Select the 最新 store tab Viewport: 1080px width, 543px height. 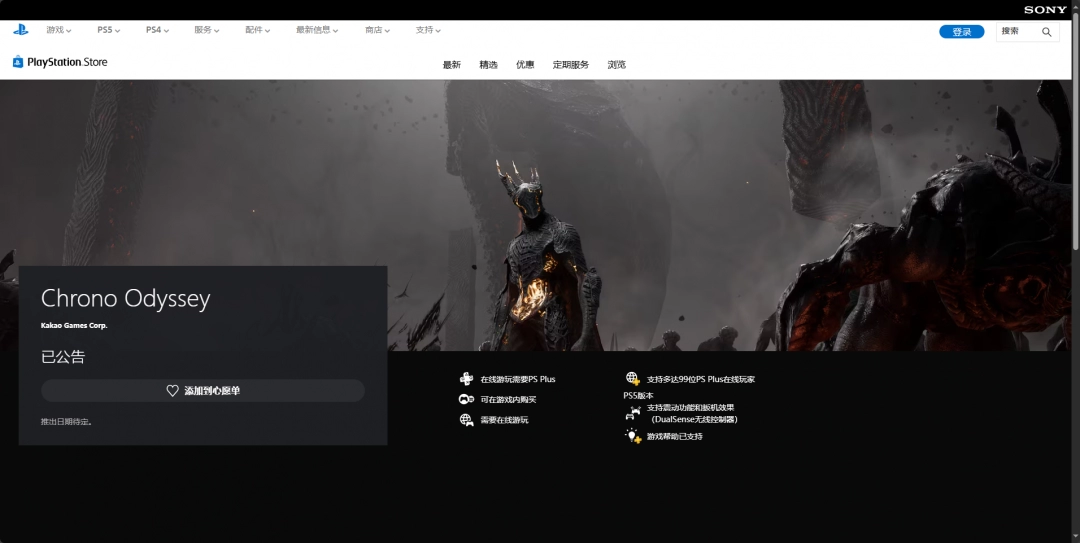452,65
